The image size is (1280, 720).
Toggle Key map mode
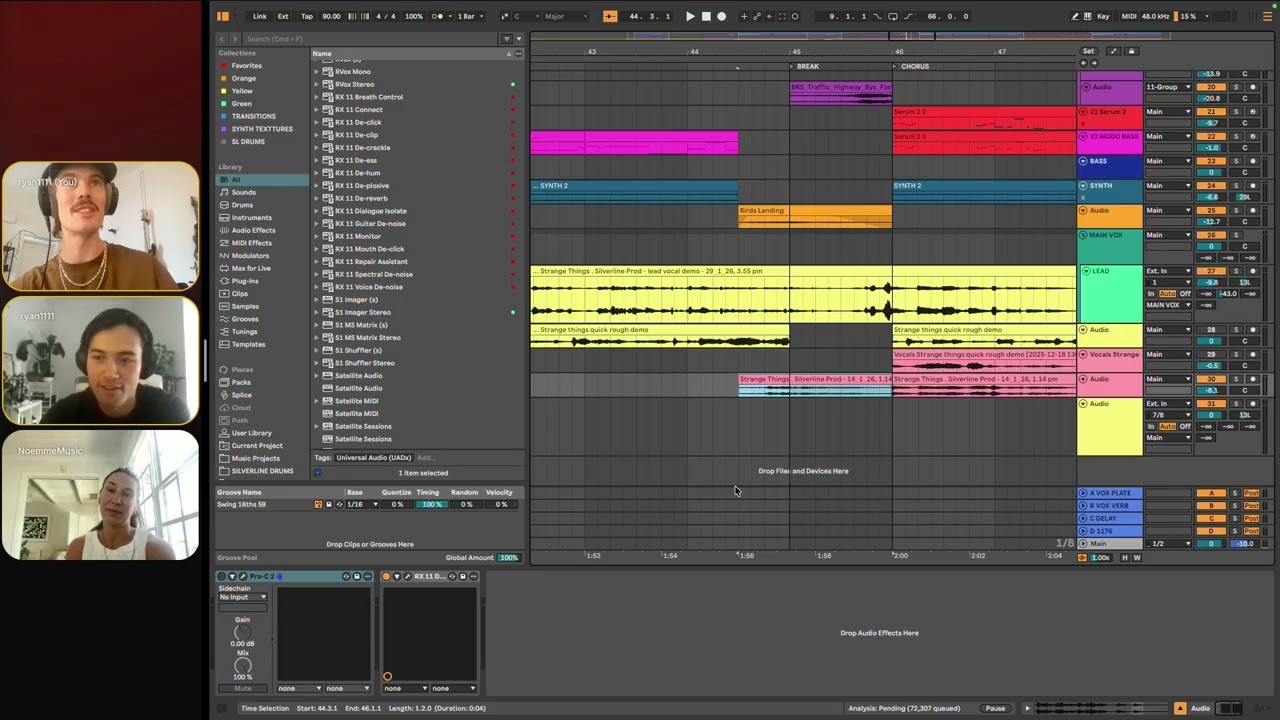point(1103,16)
